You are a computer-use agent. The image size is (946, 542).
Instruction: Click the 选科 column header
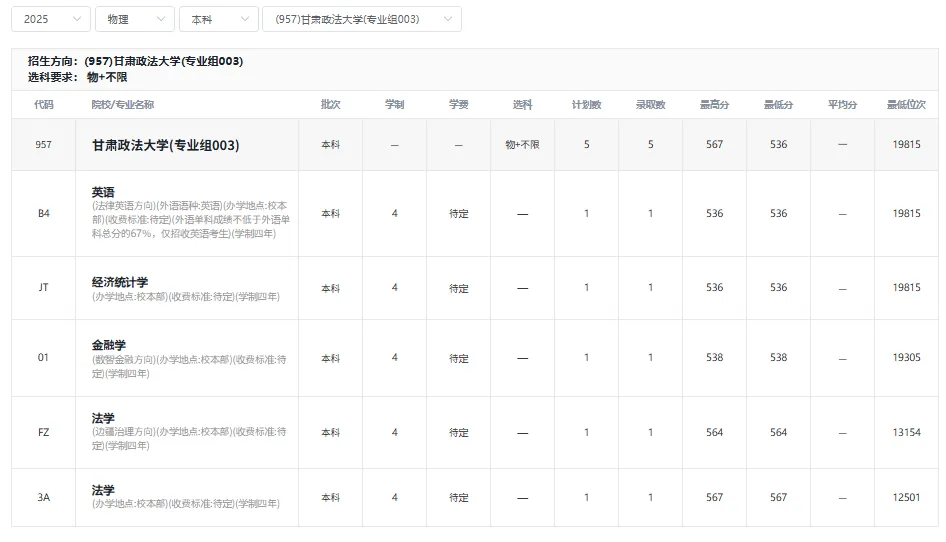(522, 104)
